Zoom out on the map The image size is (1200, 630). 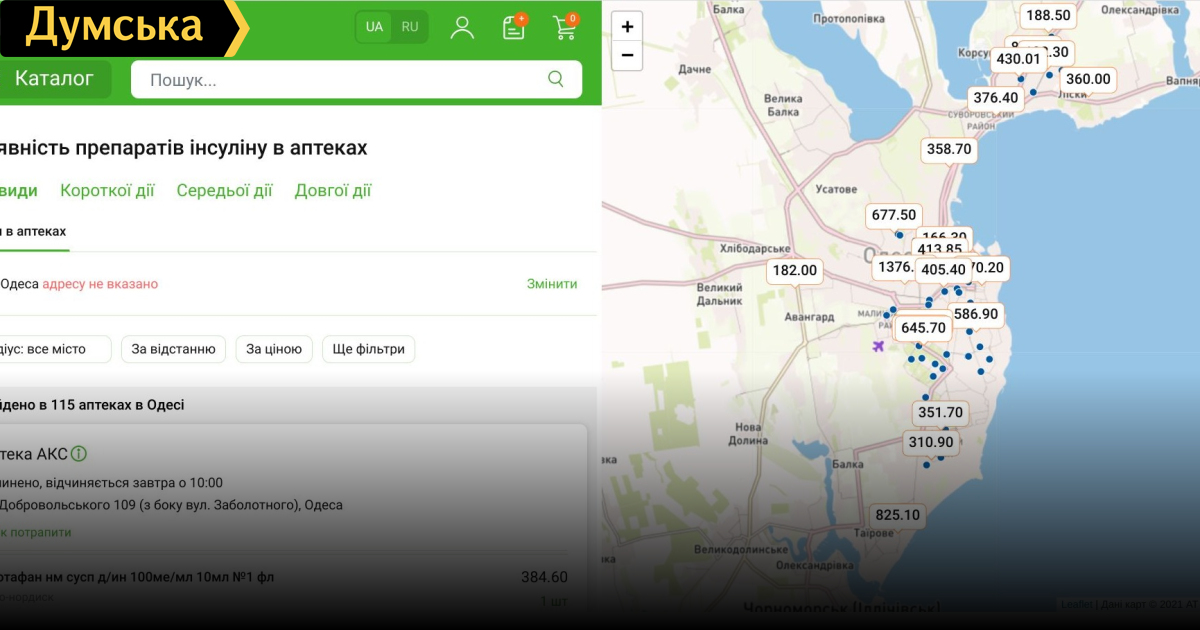[627, 55]
